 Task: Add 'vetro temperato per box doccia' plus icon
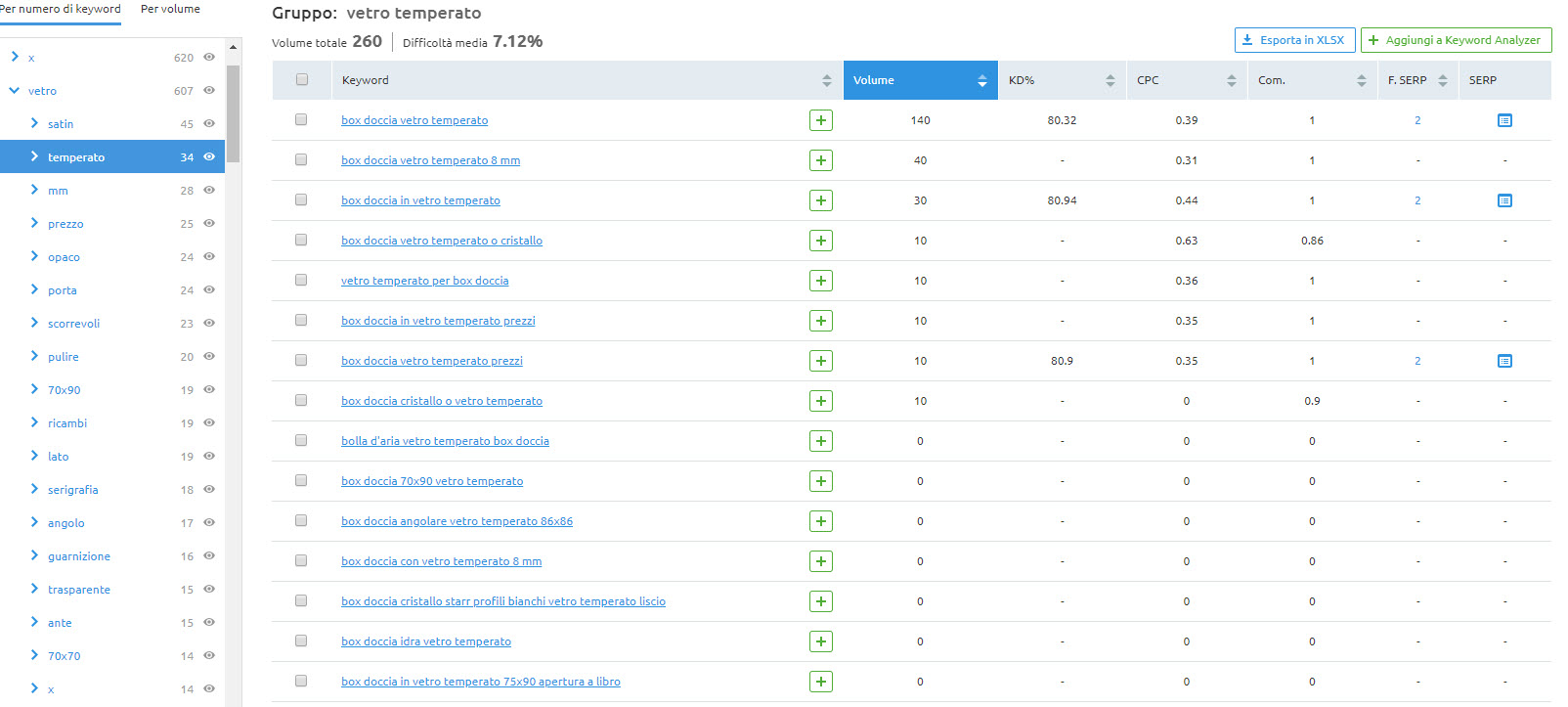[x=821, y=281]
